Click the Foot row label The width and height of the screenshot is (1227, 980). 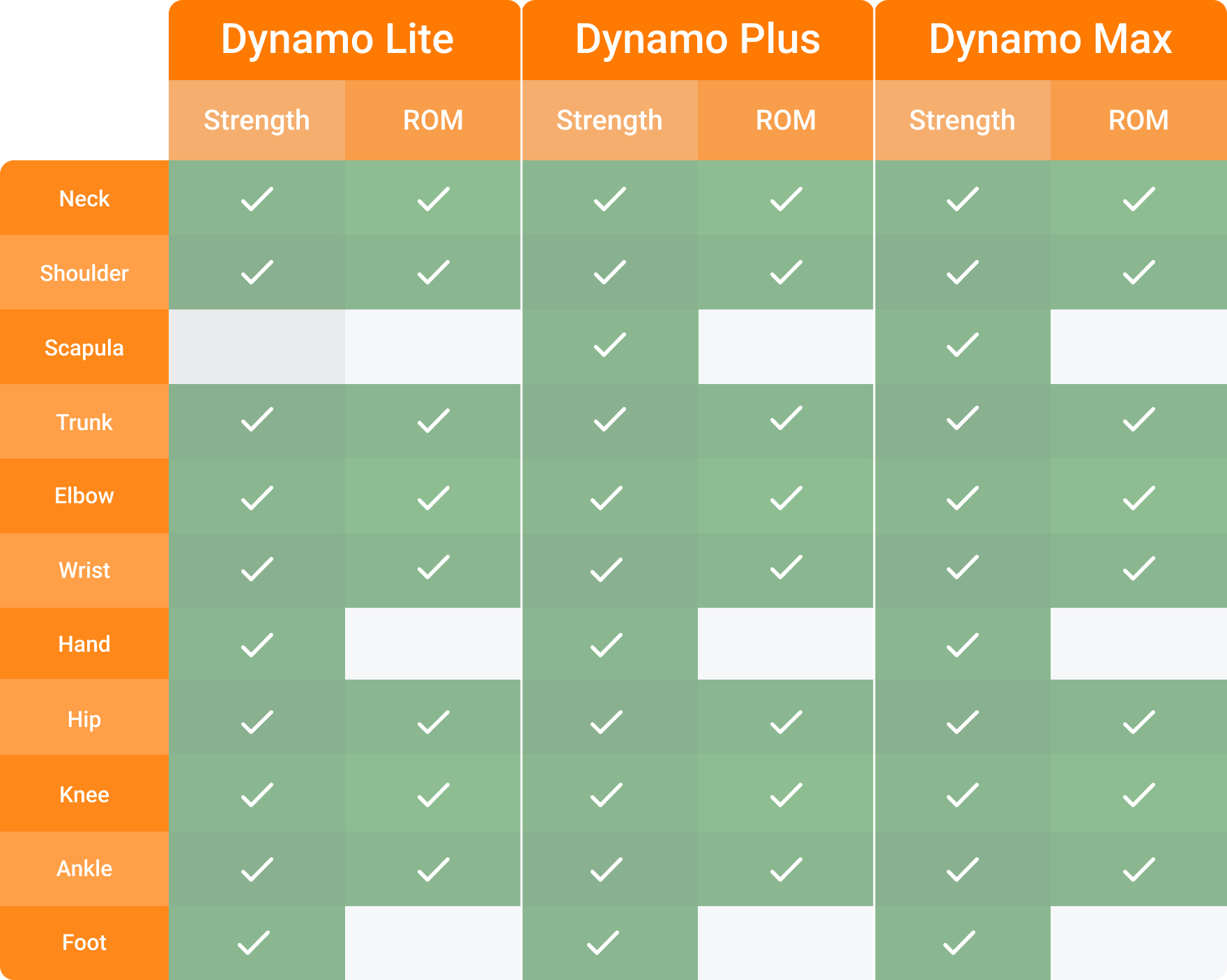[x=84, y=942]
